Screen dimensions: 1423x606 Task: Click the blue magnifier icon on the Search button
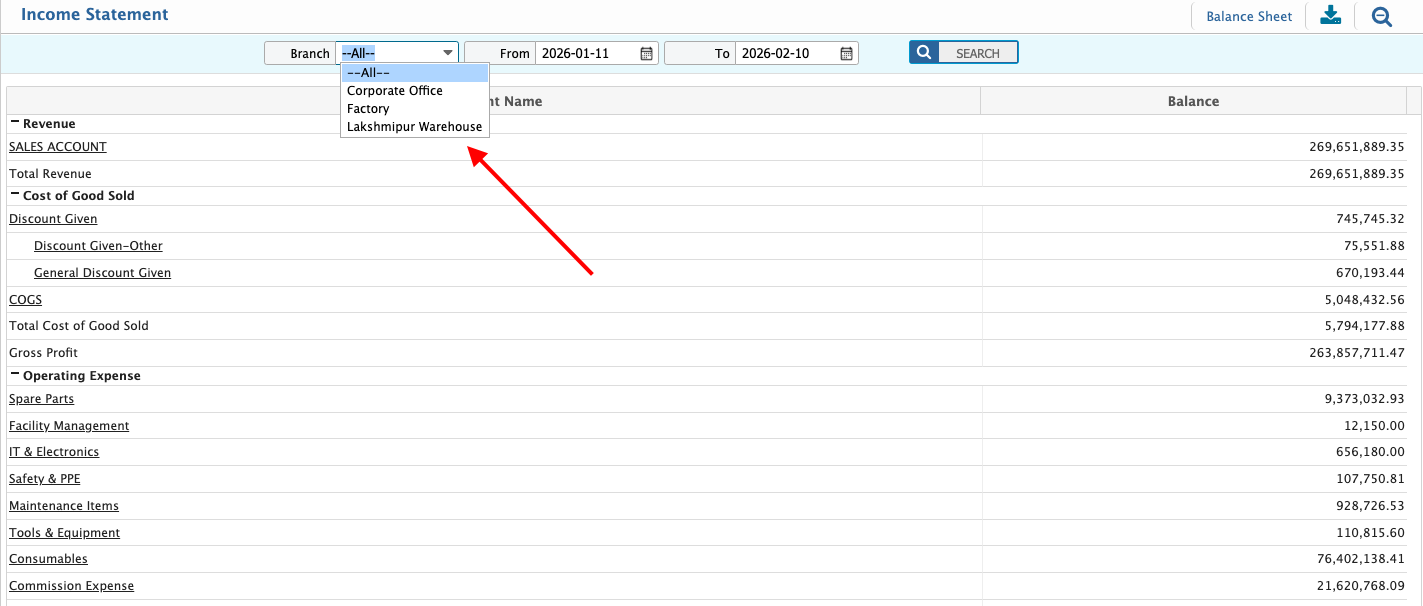[923, 51]
